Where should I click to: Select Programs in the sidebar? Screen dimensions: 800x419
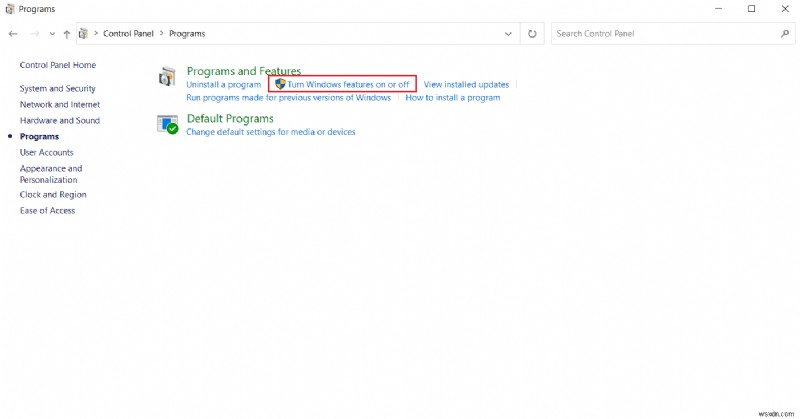[x=39, y=136]
